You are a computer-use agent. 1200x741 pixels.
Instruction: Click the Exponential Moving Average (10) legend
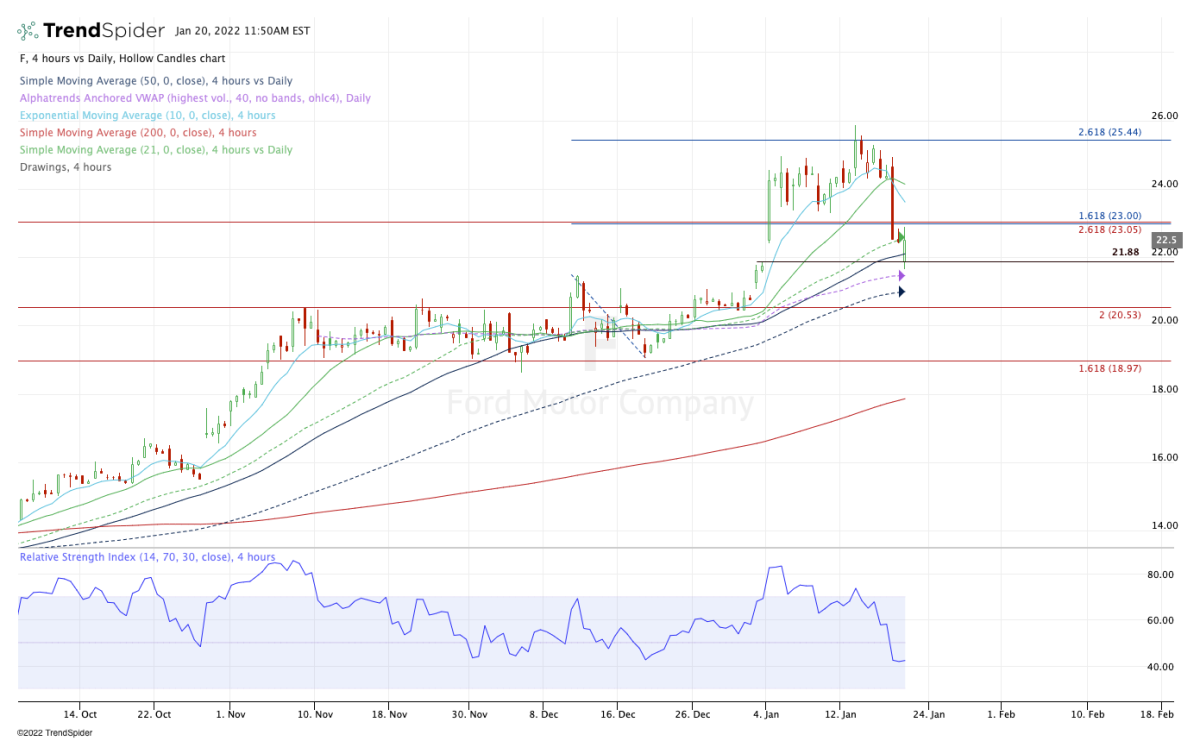[147, 115]
